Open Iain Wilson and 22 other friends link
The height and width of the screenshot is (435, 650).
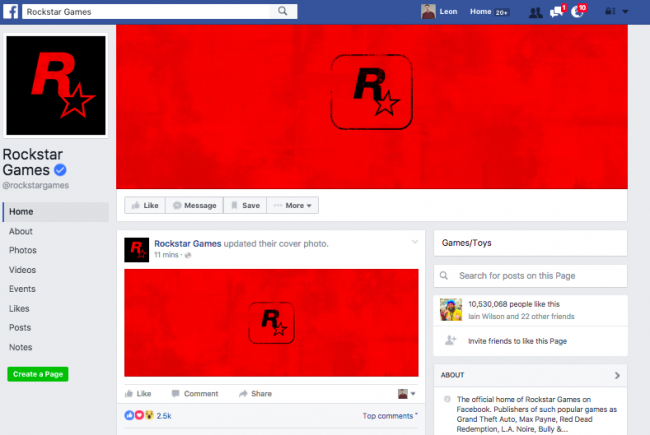pos(521,316)
